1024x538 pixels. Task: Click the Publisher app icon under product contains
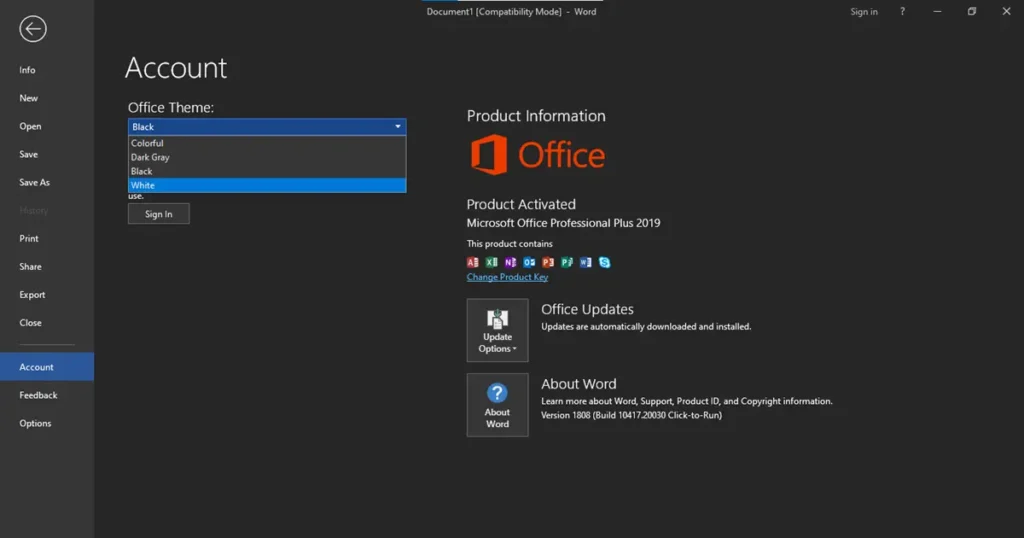[x=567, y=262]
